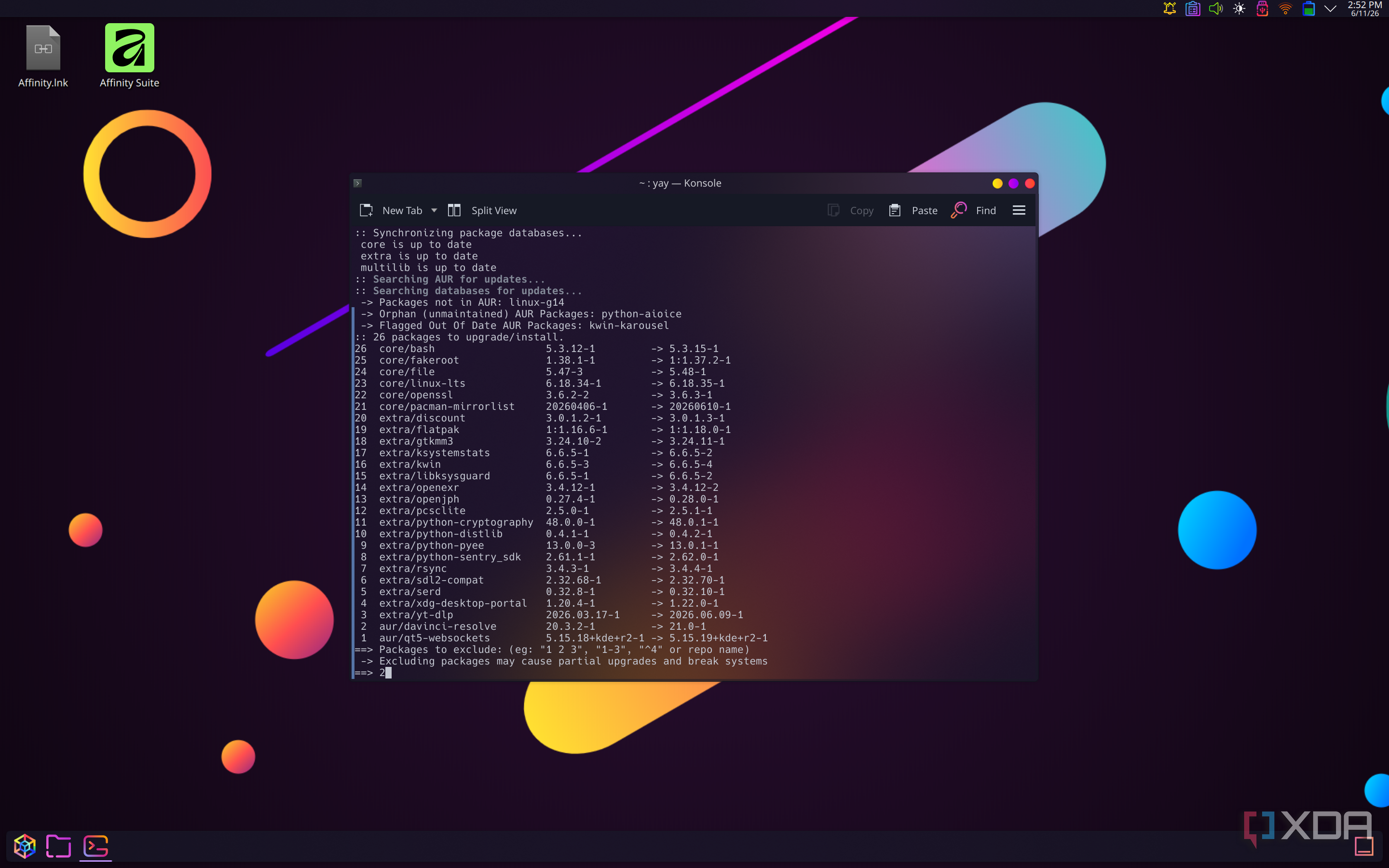This screenshot has height=868, width=1389.
Task: Click the aur/davinci-resolve package line
Action: click(531, 626)
